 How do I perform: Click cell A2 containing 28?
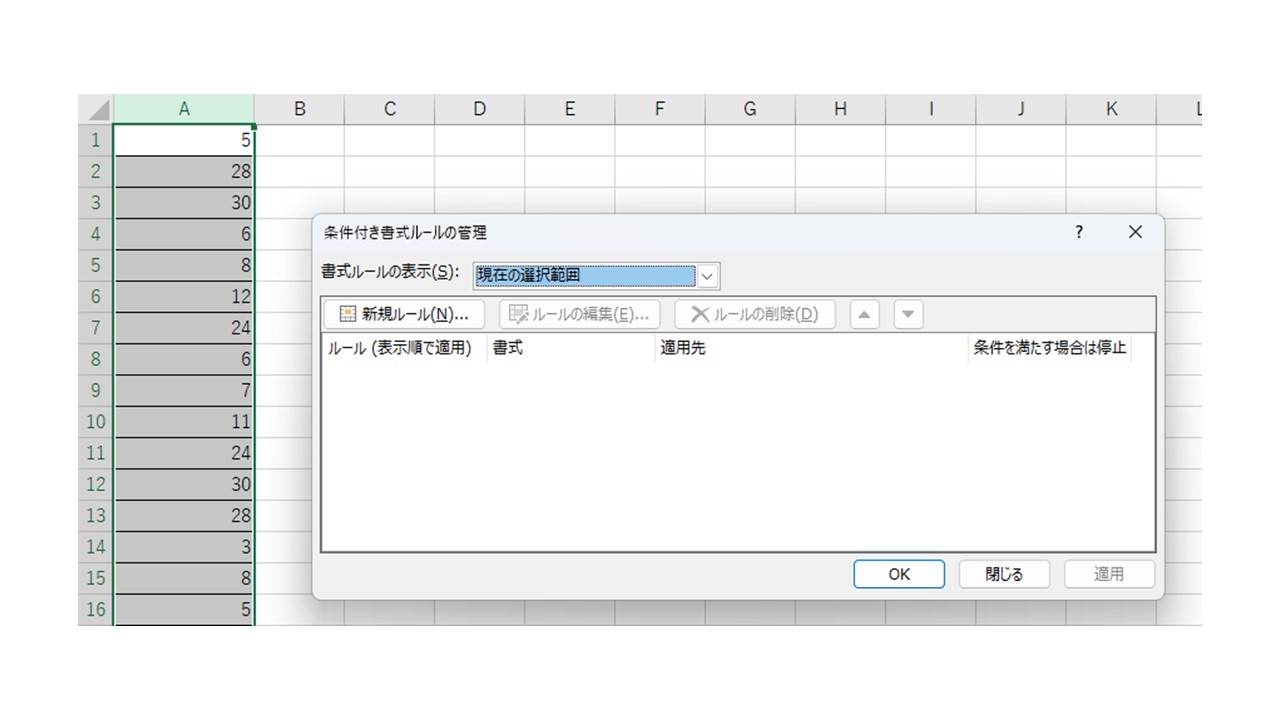point(184,172)
